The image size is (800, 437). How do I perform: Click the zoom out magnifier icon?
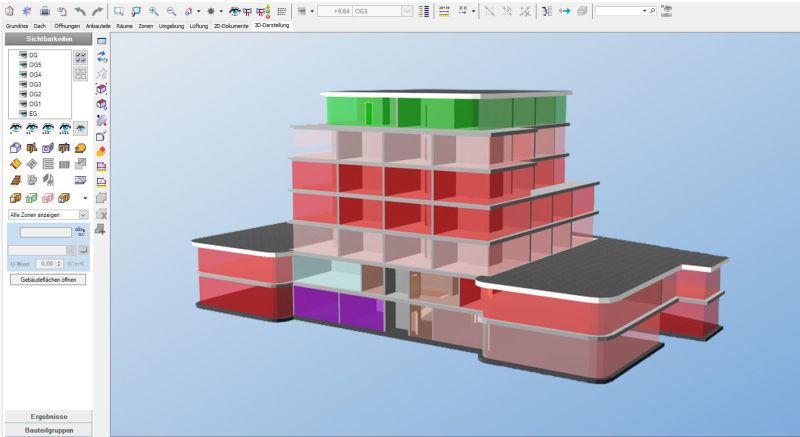point(171,10)
